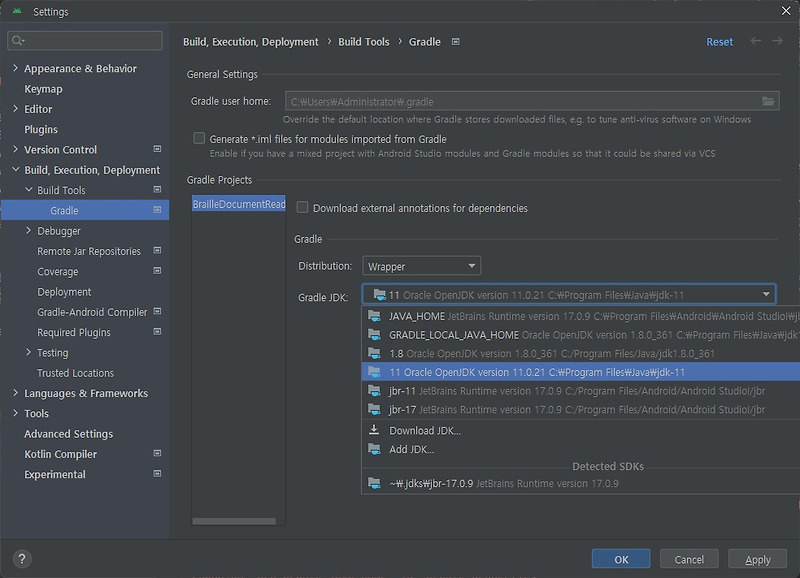Image resolution: width=800 pixels, height=578 pixels.
Task: Click the settings icon beside Gradle in sidebar
Action: (x=157, y=210)
